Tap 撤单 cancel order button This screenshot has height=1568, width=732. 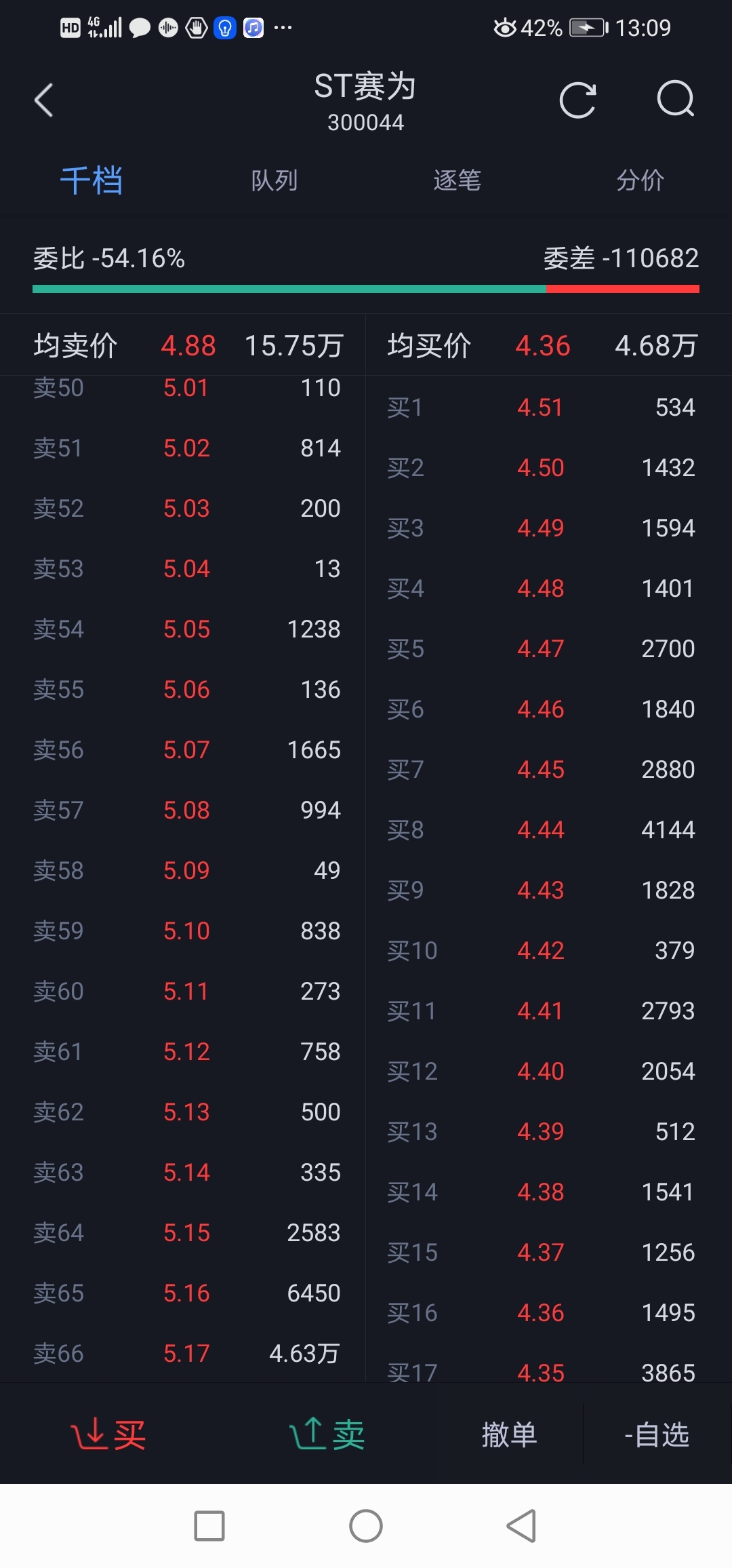pyautogui.click(x=510, y=1434)
